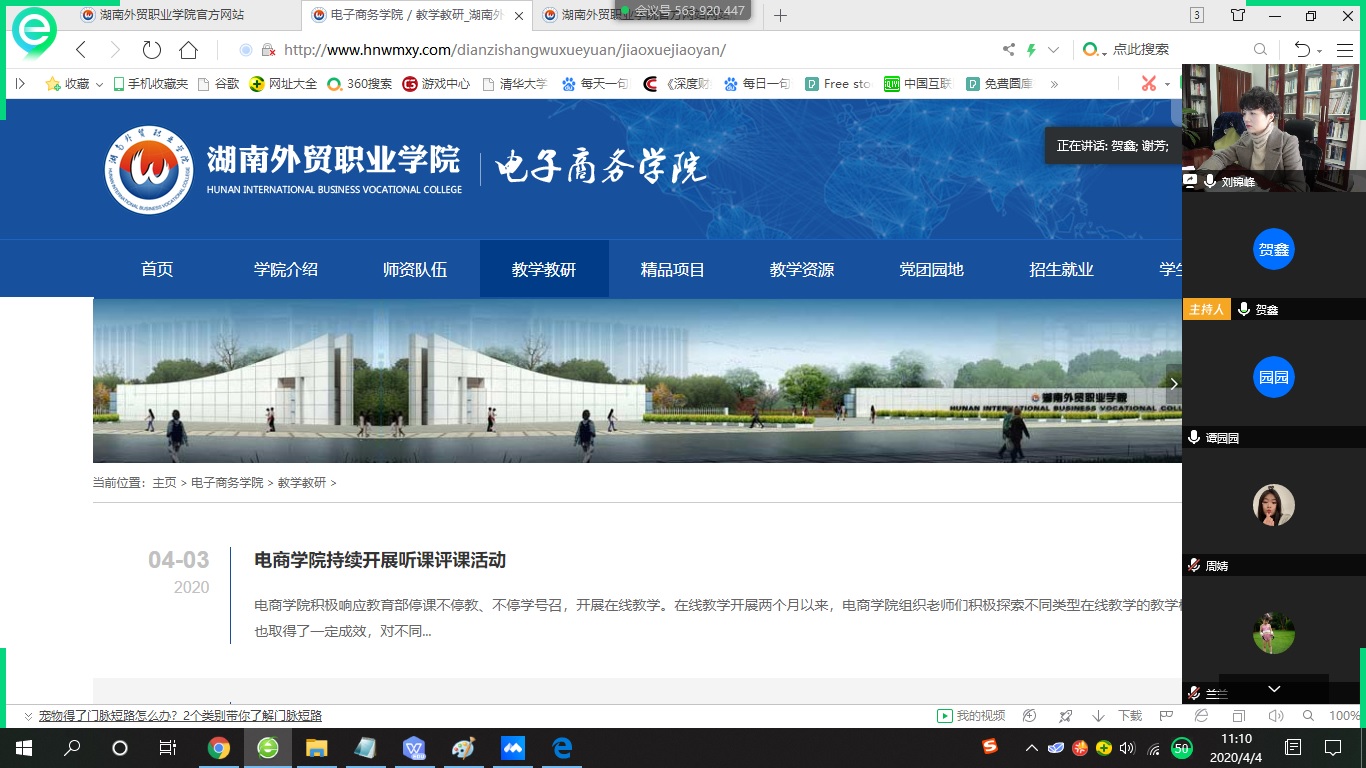Open the scissors screenshot tool
This screenshot has height=768, width=1366.
(x=1149, y=84)
